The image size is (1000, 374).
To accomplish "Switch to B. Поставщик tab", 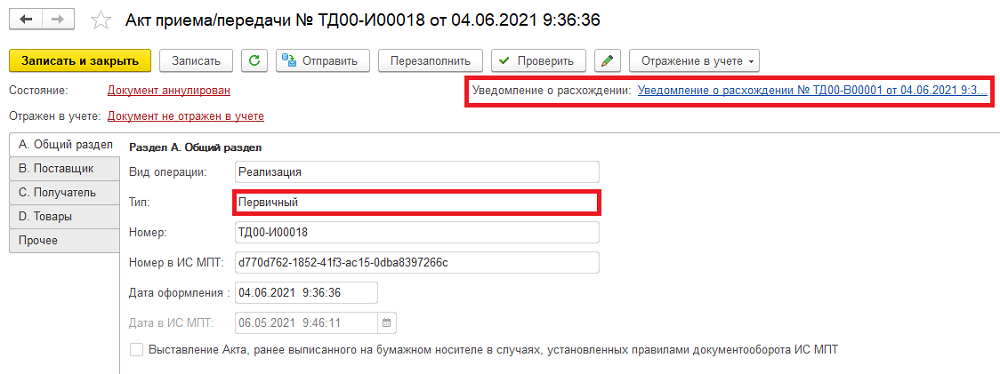I will tap(64, 168).
